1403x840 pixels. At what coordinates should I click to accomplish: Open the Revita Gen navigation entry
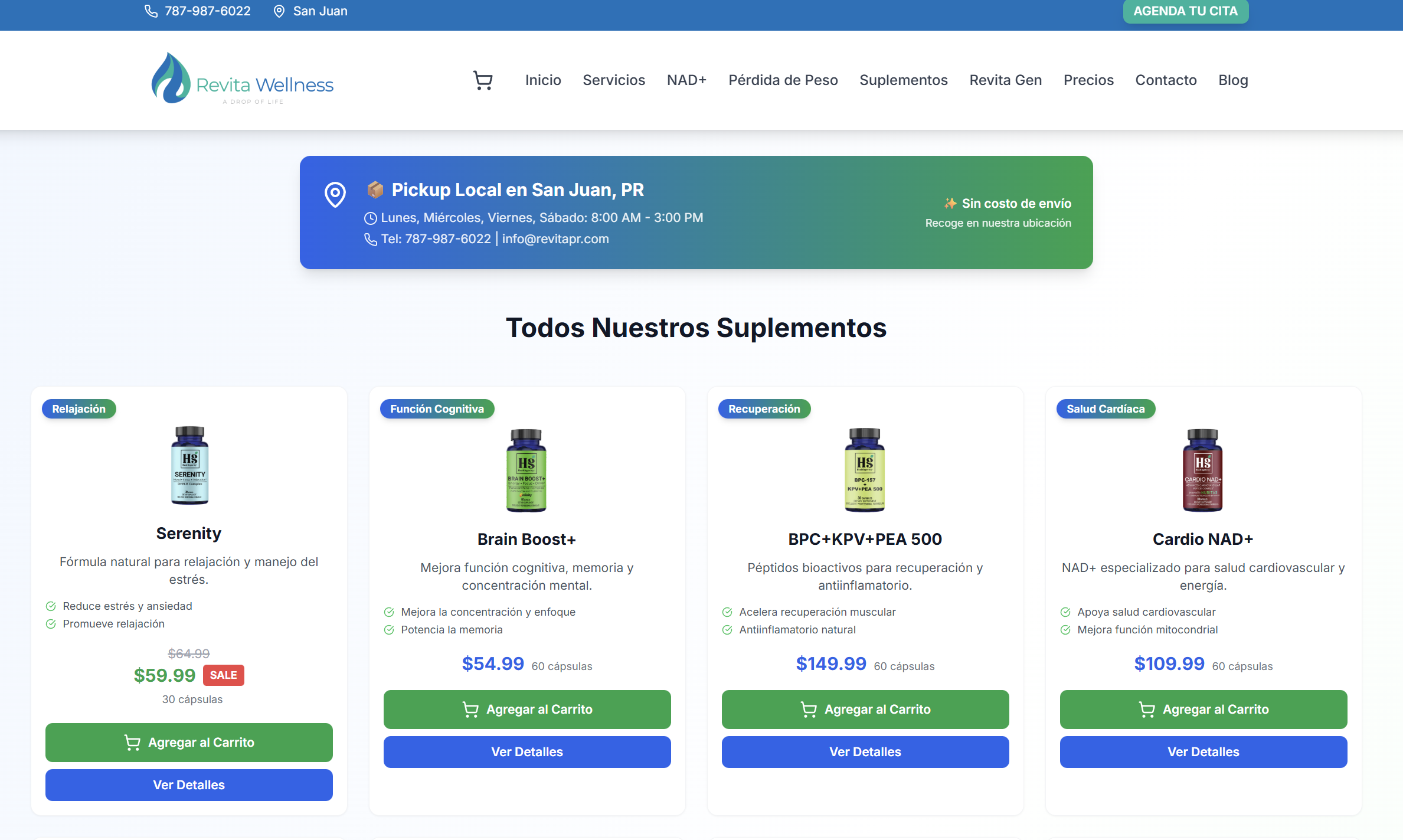click(x=1005, y=80)
